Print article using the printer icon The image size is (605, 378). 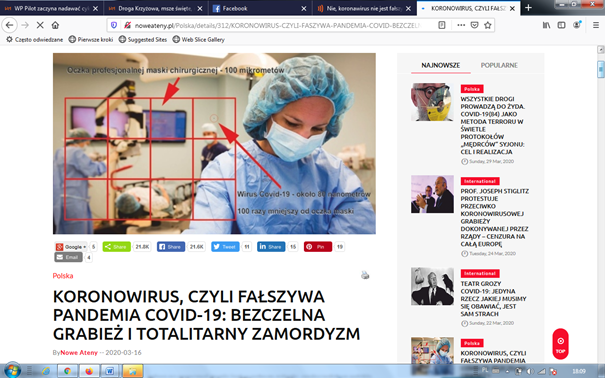point(365,275)
